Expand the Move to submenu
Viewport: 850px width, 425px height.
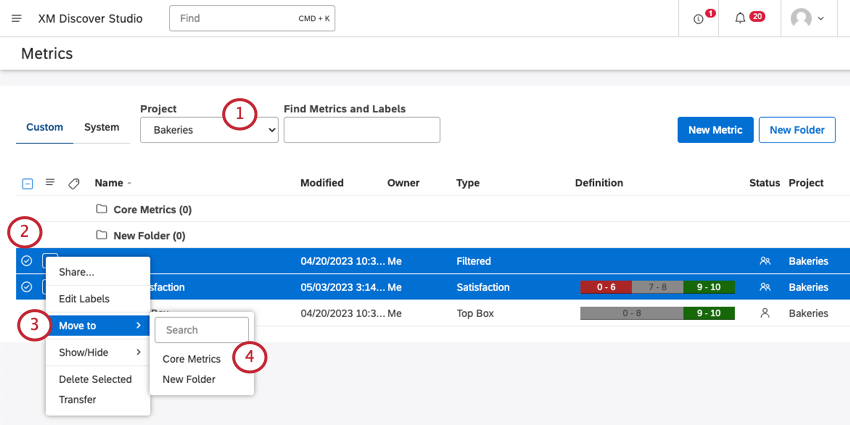(x=97, y=326)
